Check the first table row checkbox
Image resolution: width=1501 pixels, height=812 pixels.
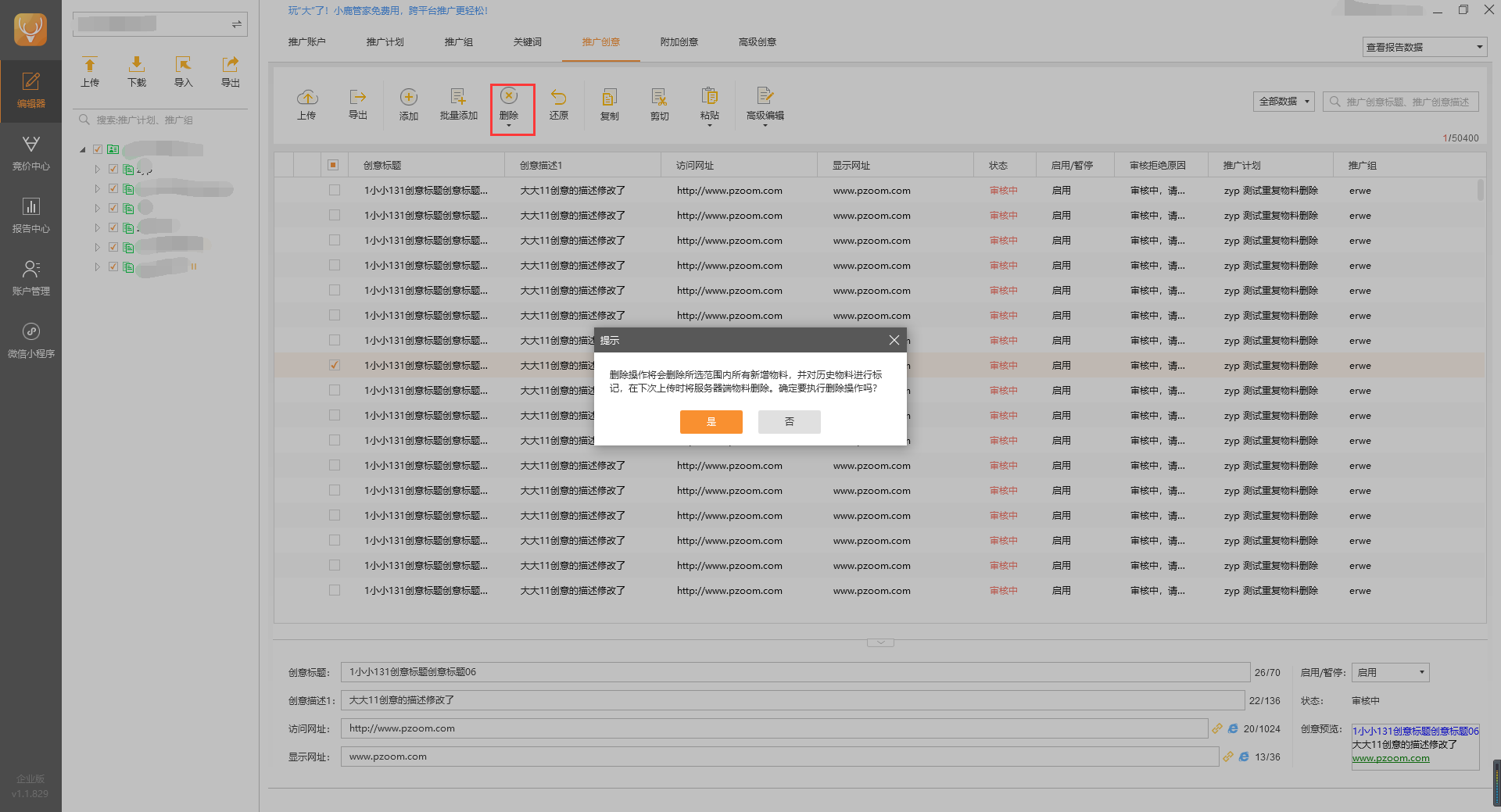pos(335,190)
